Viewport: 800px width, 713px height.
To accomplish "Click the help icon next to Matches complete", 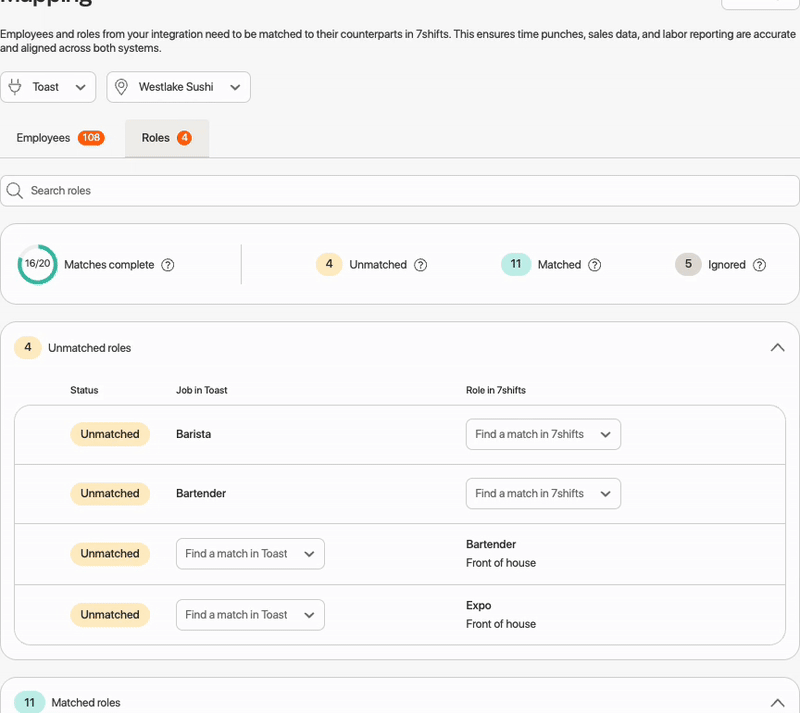I will click(x=168, y=264).
